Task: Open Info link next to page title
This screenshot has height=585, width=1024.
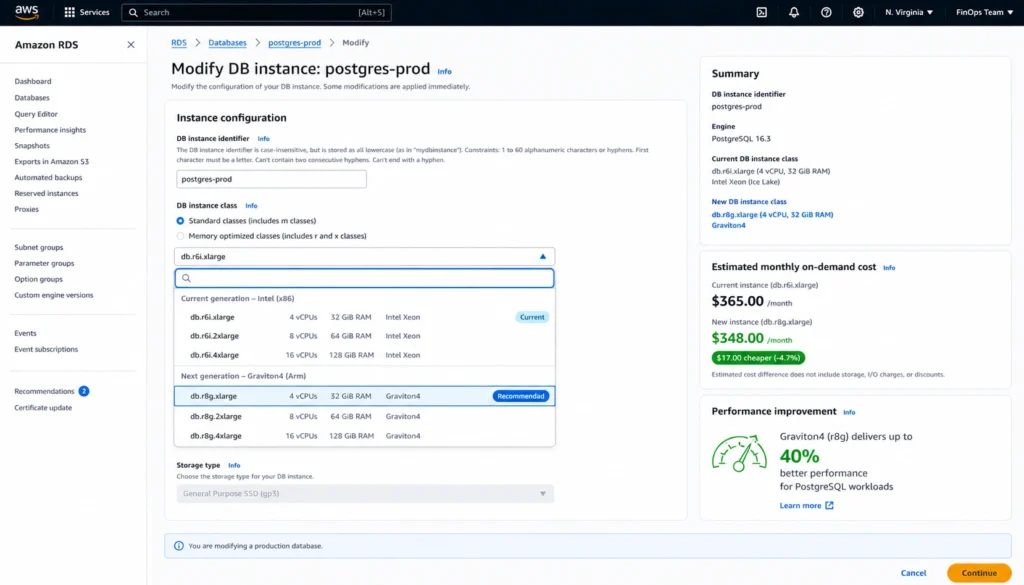Action: pos(444,71)
